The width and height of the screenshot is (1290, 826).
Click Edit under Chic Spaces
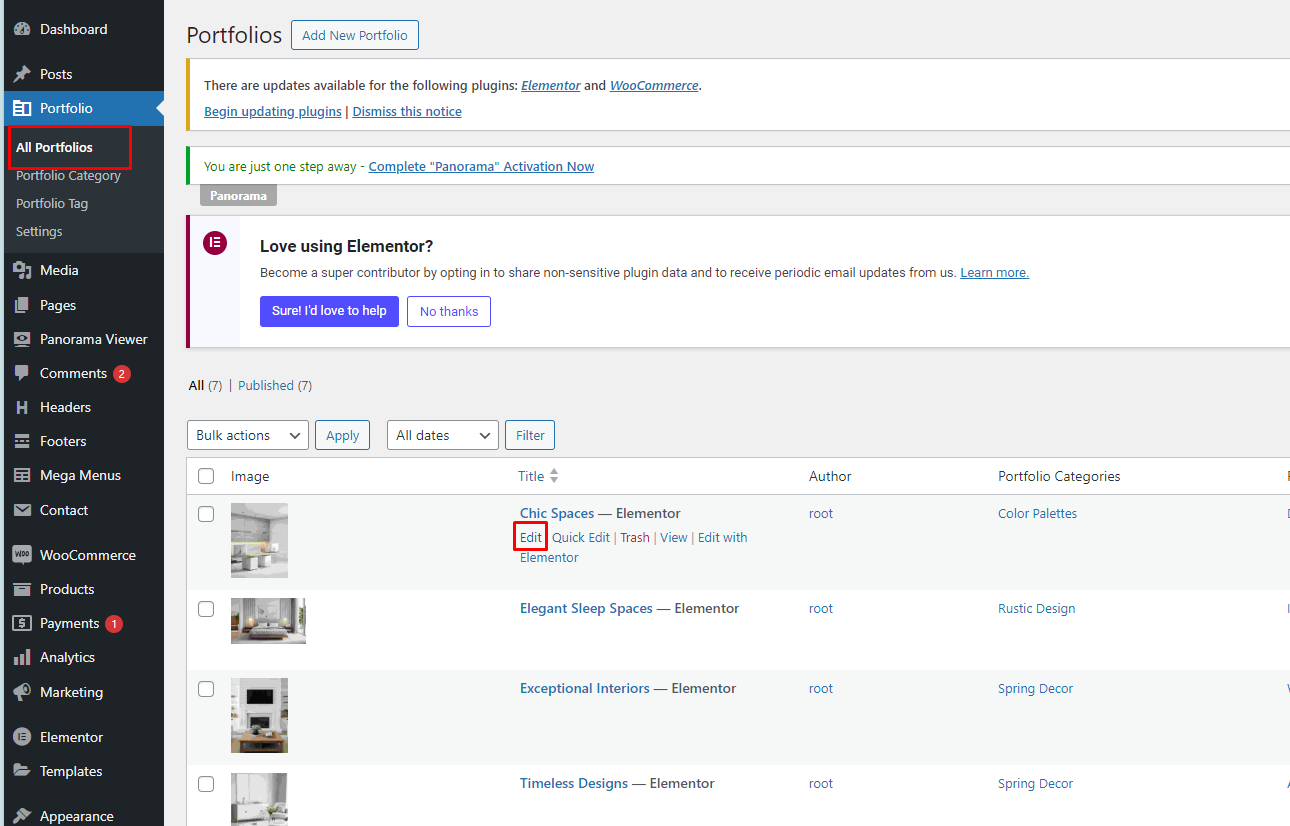(x=531, y=537)
